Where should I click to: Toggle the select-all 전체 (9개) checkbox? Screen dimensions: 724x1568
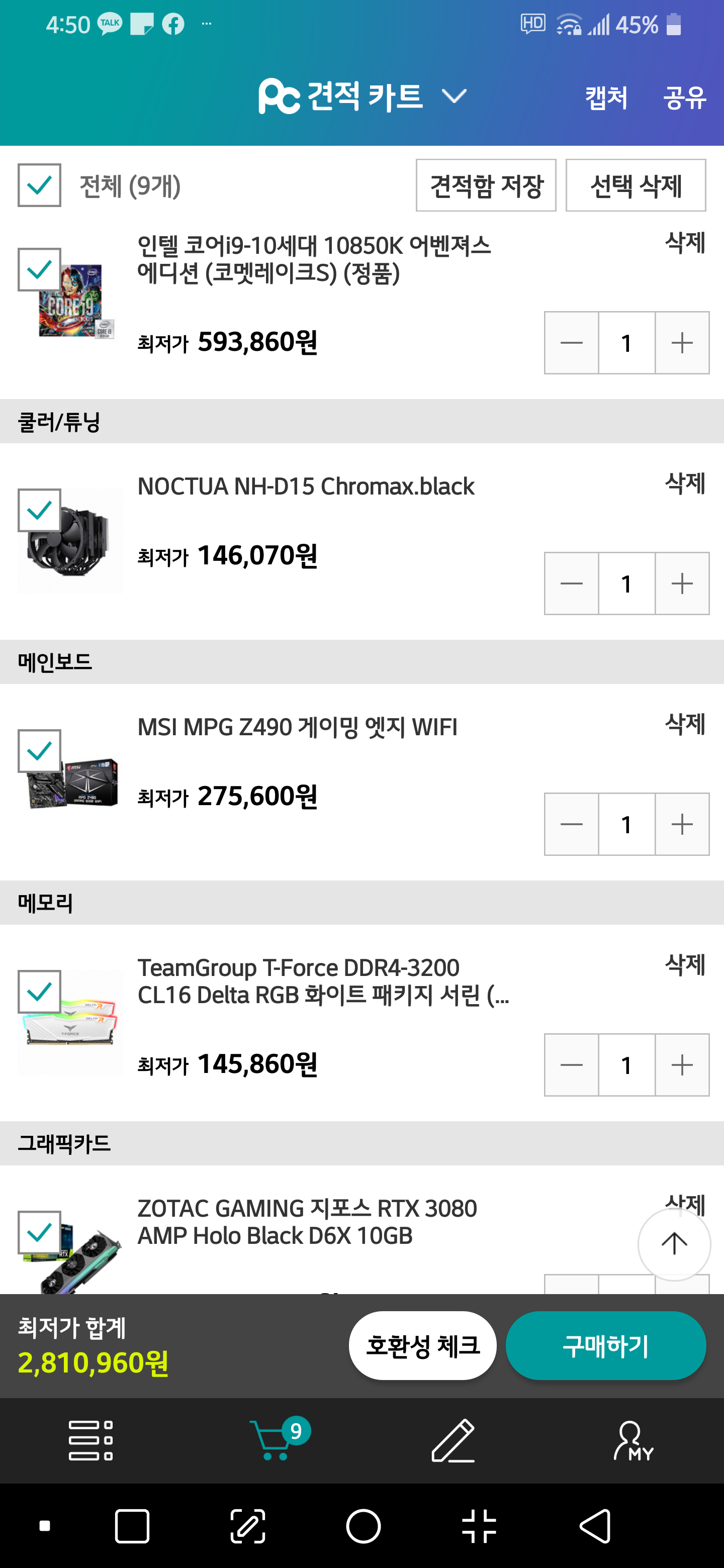click(x=40, y=185)
